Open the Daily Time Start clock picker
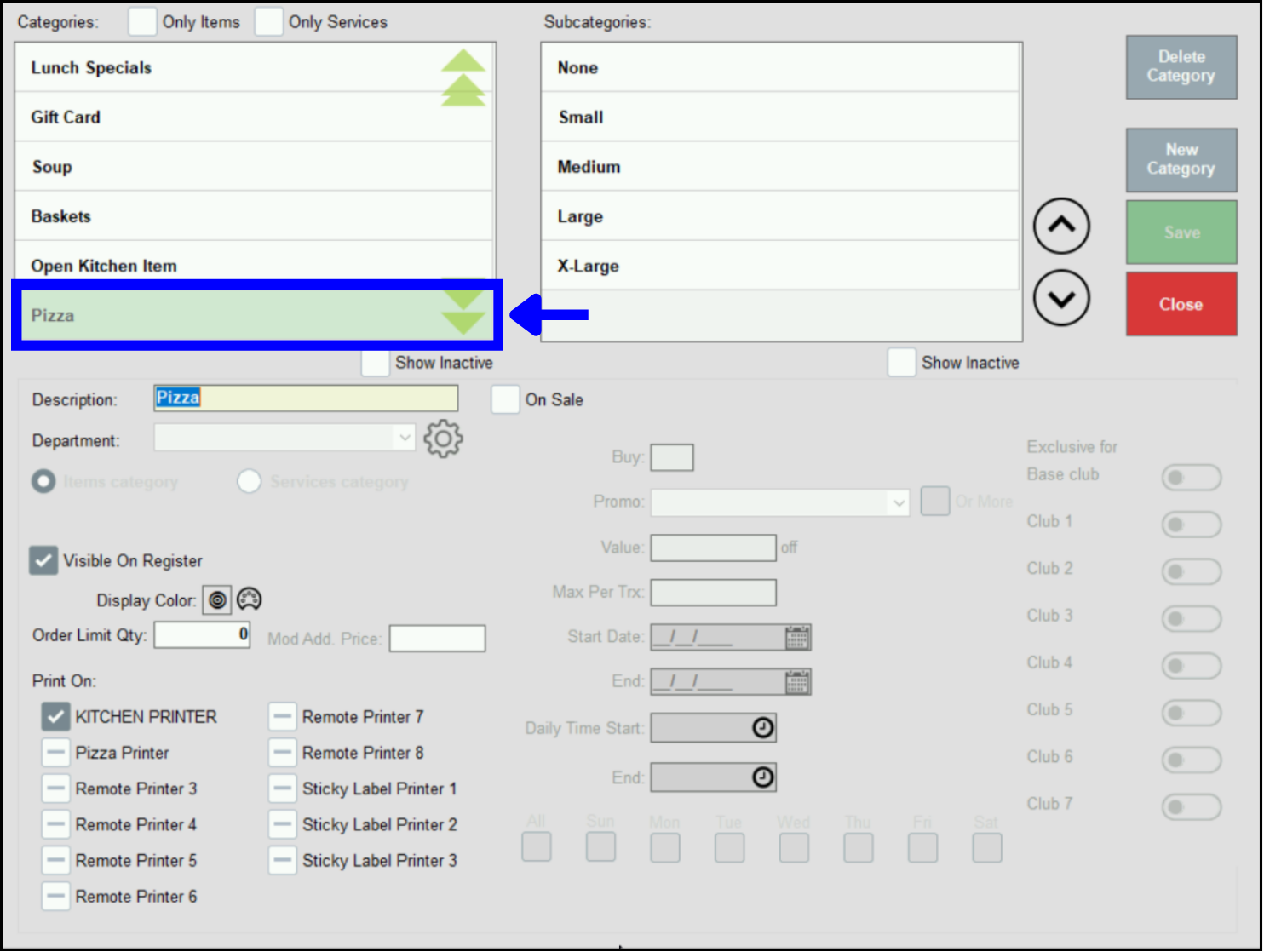Screen dimensions: 1264x952 point(761,726)
